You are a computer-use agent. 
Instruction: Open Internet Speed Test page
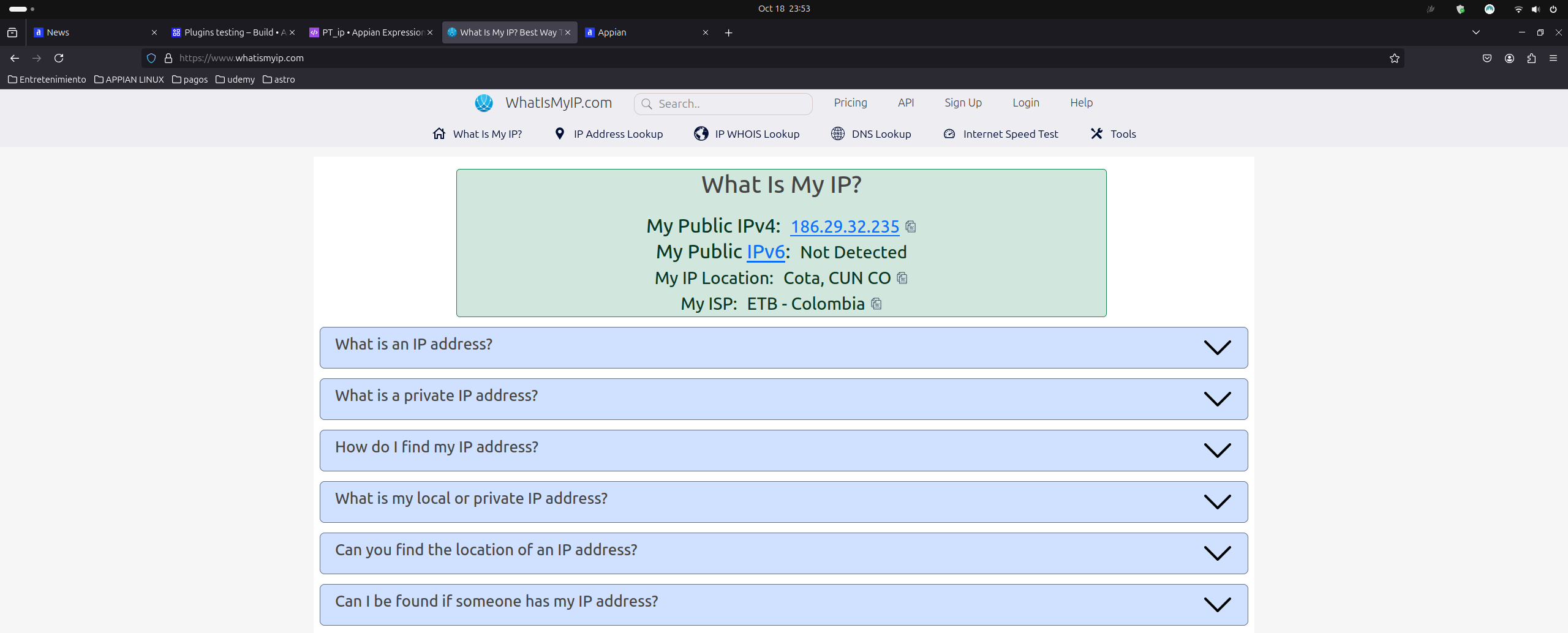(x=1001, y=134)
